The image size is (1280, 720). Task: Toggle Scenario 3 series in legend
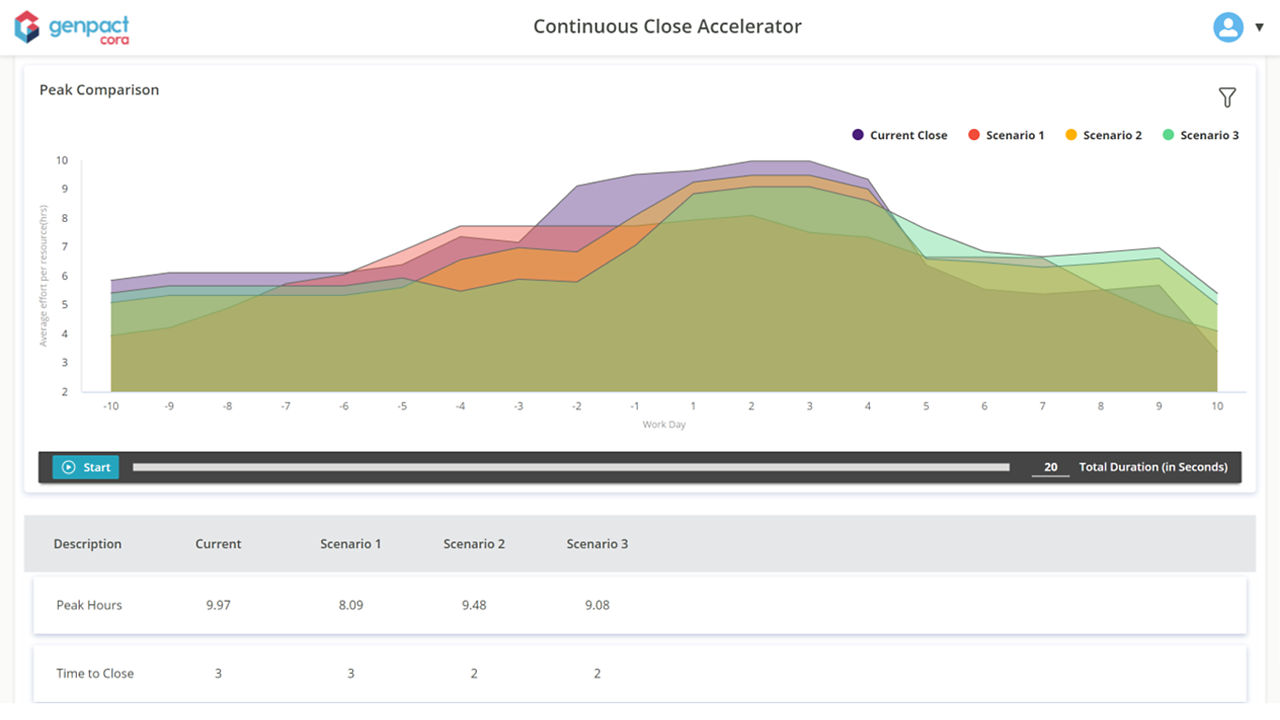pos(1199,135)
